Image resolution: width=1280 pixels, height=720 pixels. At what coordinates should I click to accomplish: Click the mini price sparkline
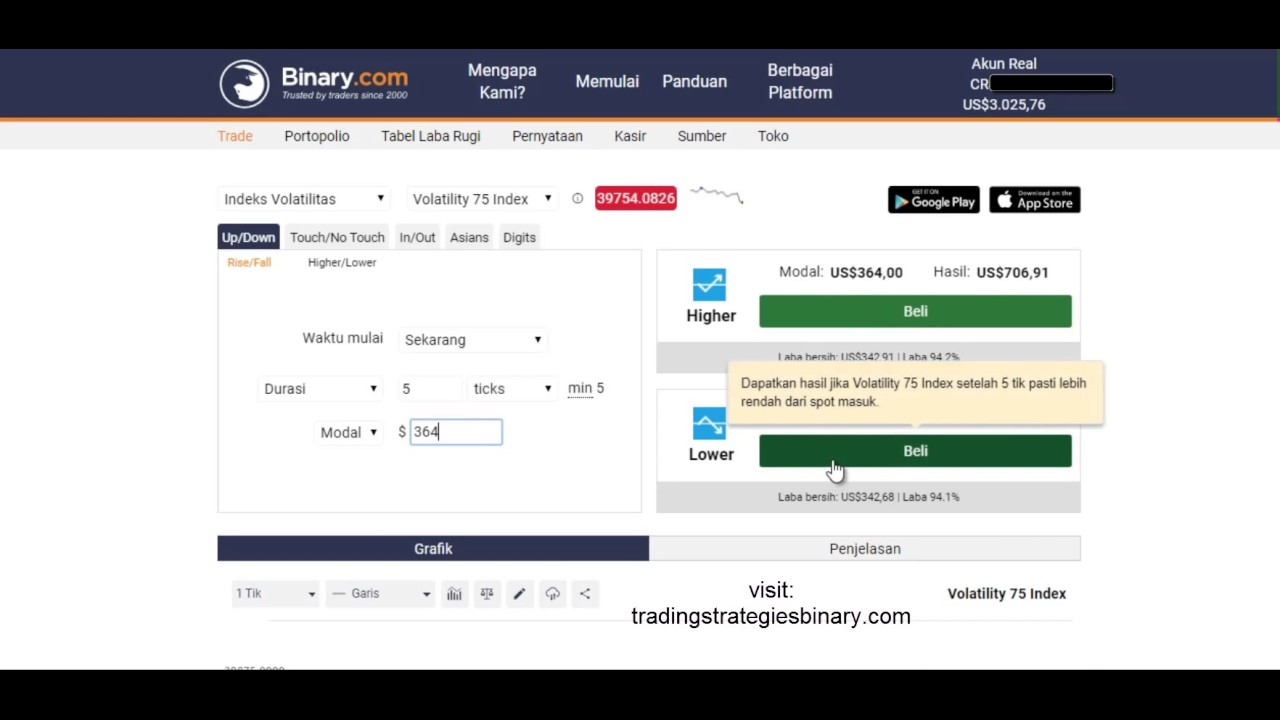point(717,195)
